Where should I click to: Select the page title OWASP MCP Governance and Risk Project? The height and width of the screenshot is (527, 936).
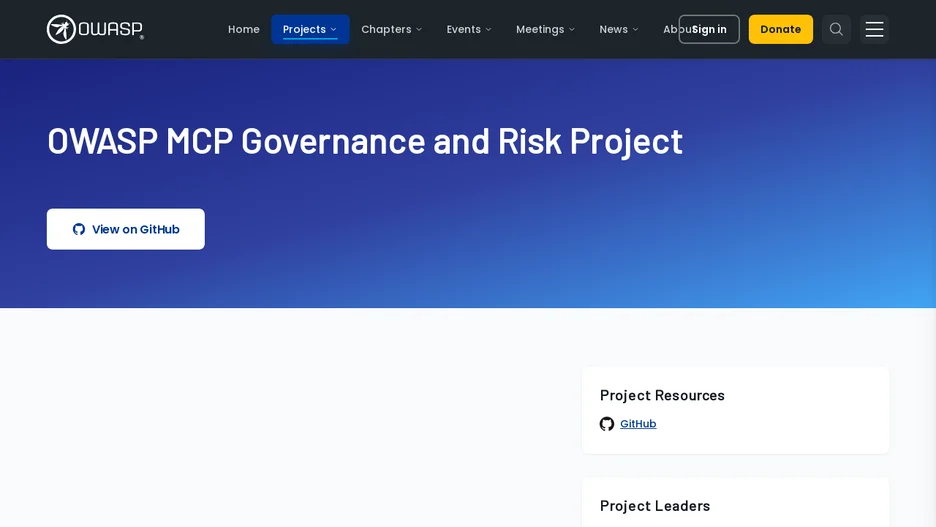pos(365,141)
